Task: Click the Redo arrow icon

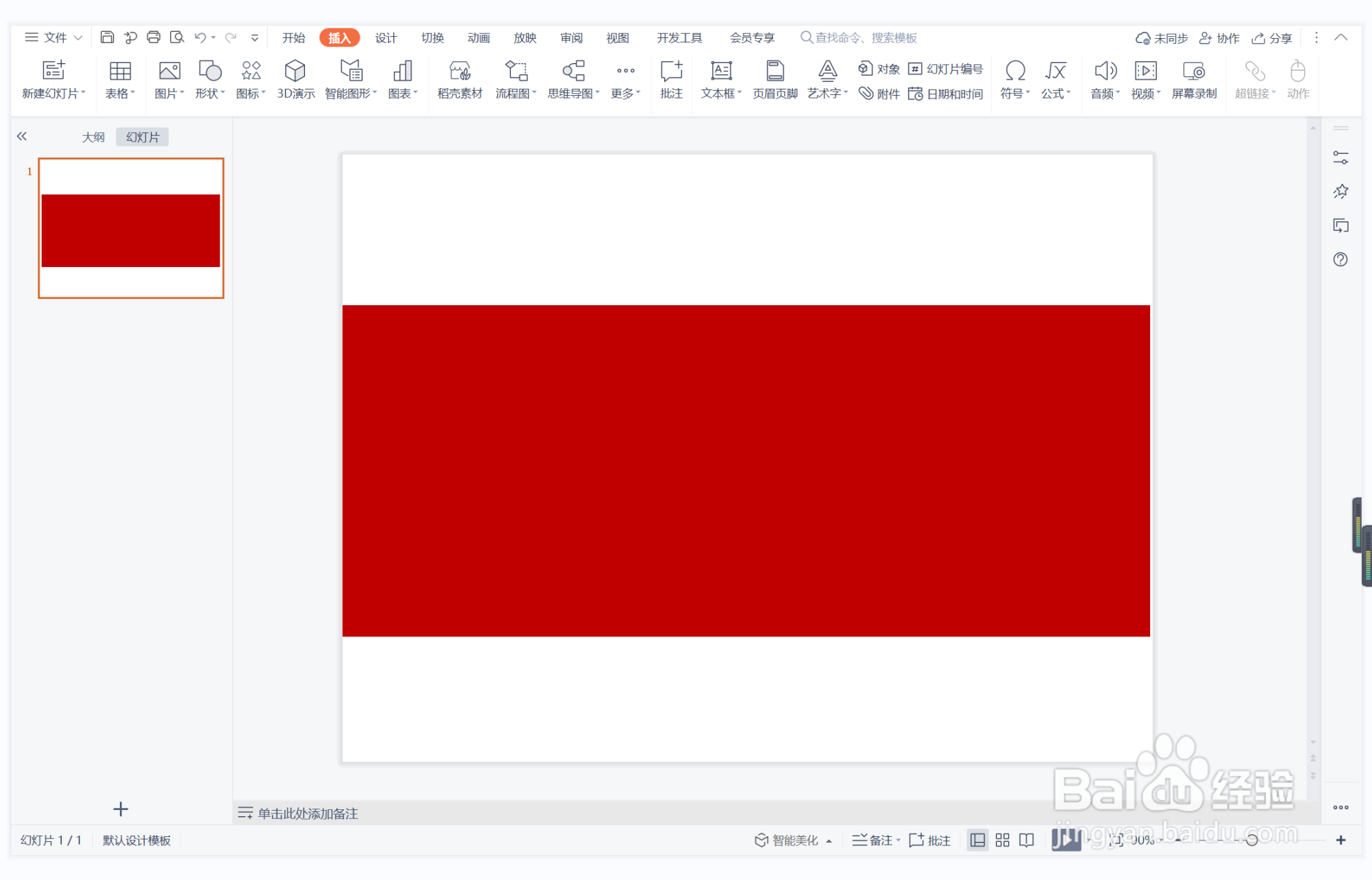Action: pos(231,37)
